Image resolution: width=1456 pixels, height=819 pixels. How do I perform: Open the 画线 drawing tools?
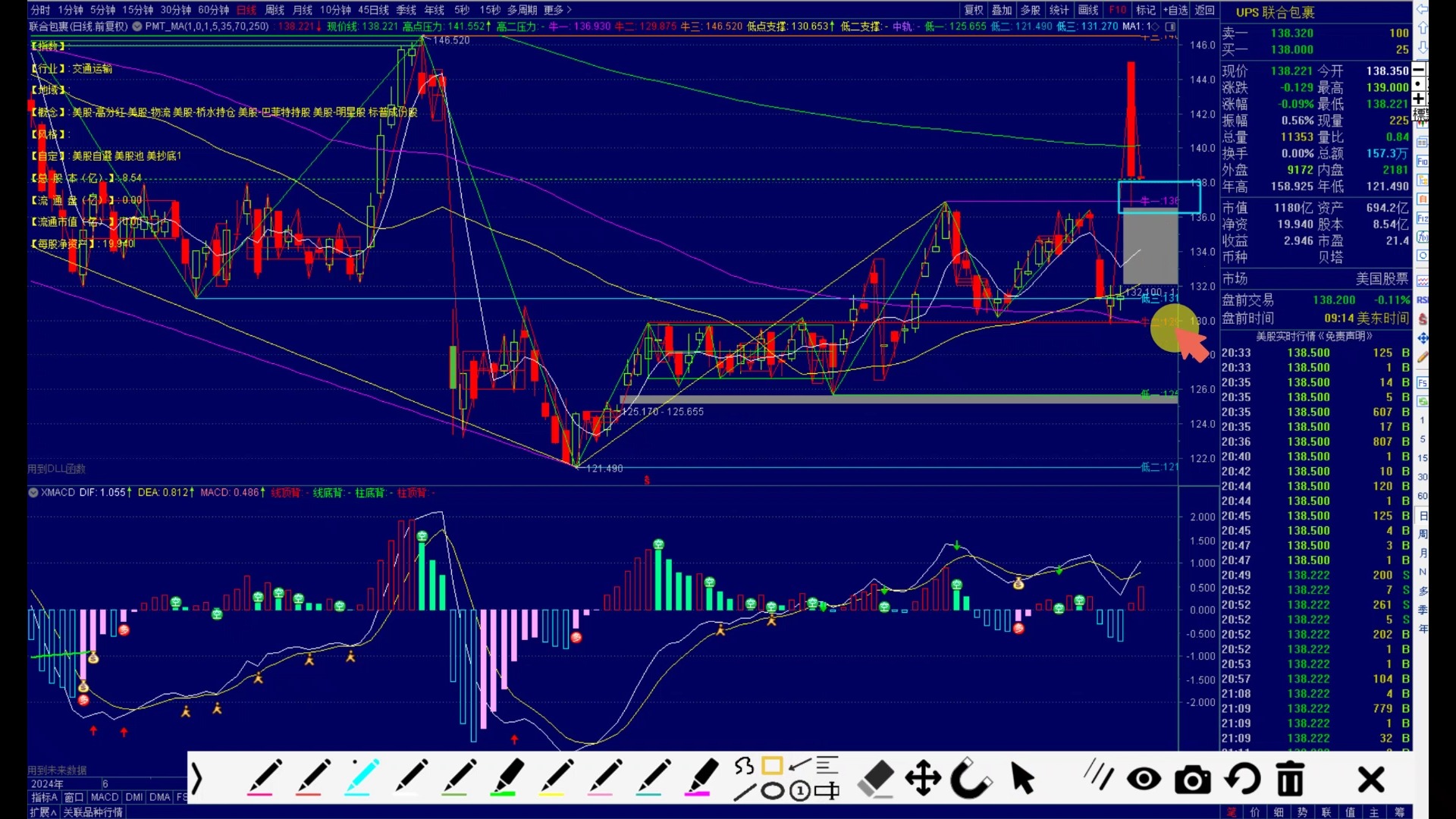coord(1088,10)
